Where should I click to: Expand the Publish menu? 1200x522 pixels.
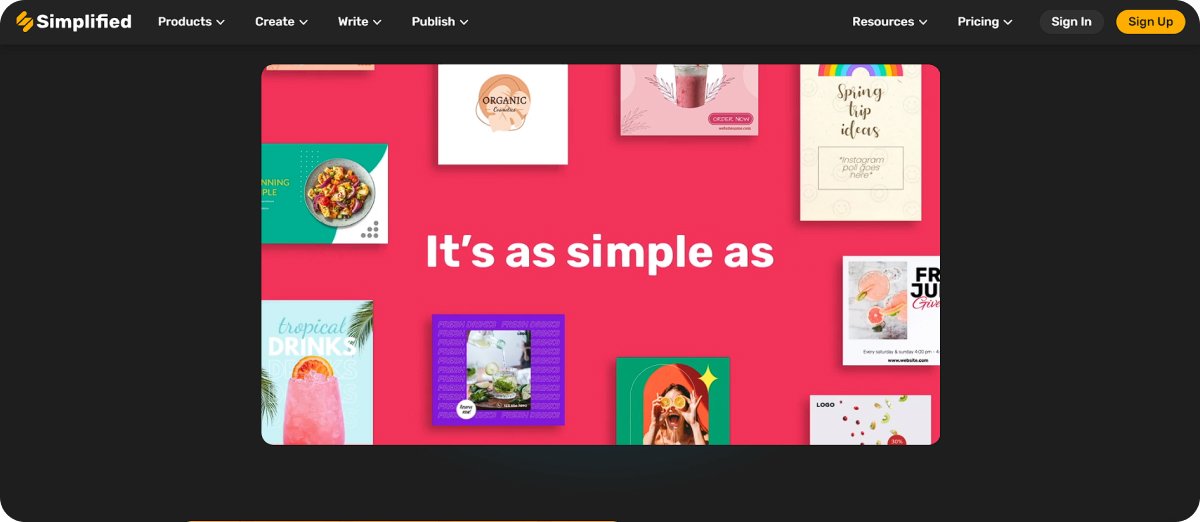point(440,21)
